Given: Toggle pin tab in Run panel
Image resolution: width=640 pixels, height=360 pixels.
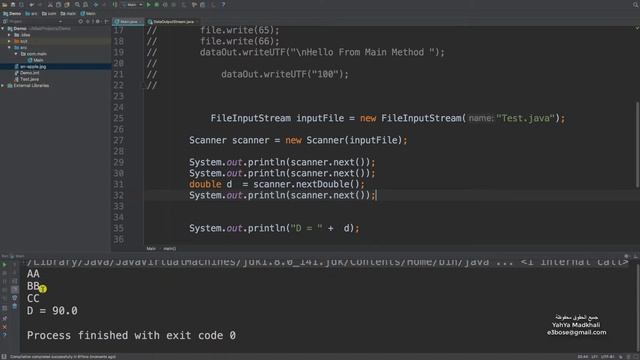Looking at the screenshot, I should (4, 318).
